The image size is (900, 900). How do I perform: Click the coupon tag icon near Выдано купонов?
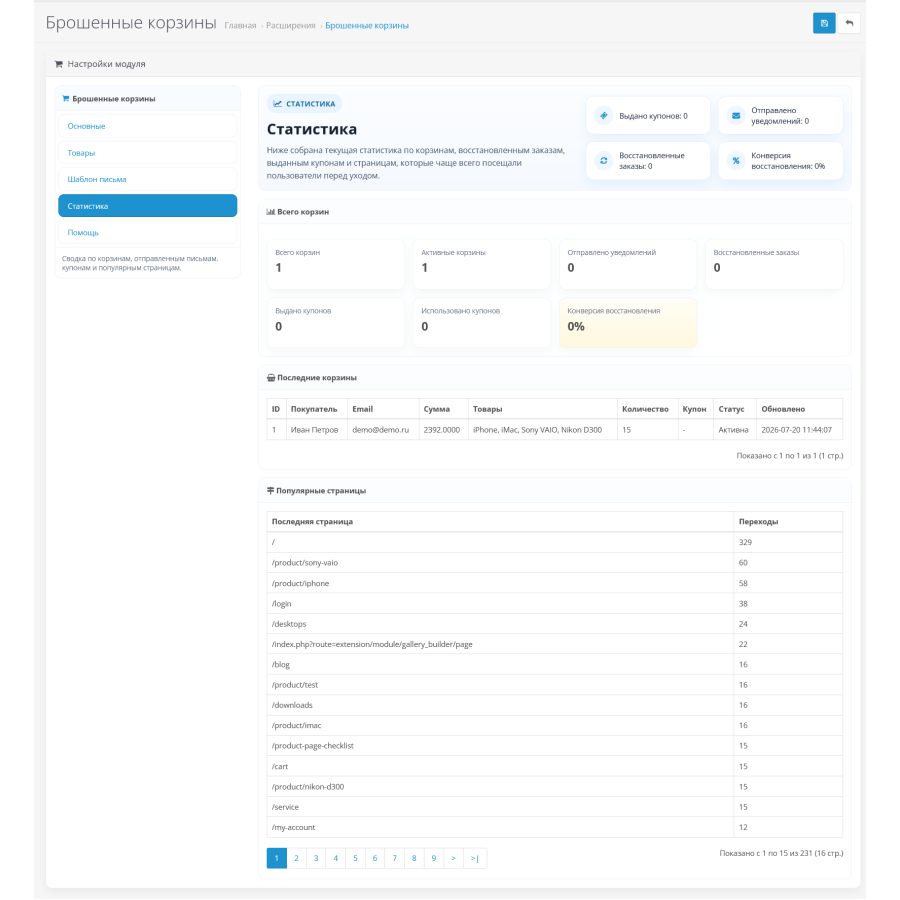pos(604,115)
